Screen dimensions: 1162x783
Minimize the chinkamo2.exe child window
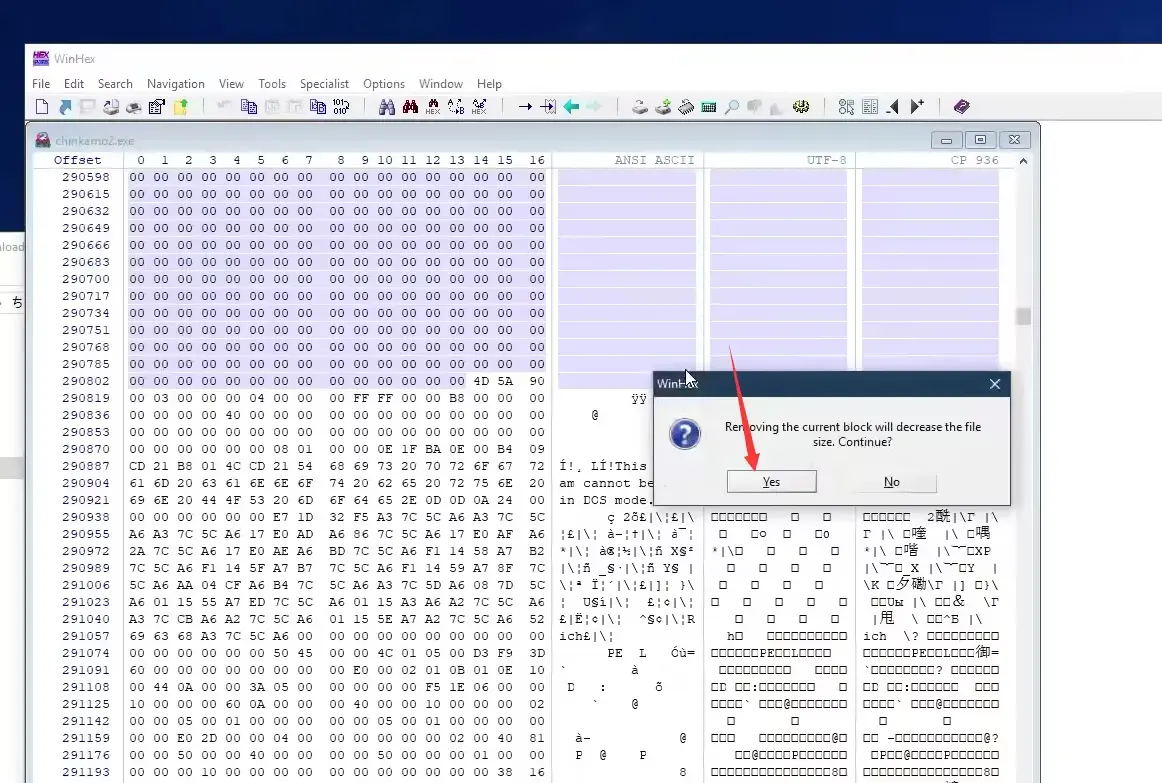pyautogui.click(x=946, y=139)
